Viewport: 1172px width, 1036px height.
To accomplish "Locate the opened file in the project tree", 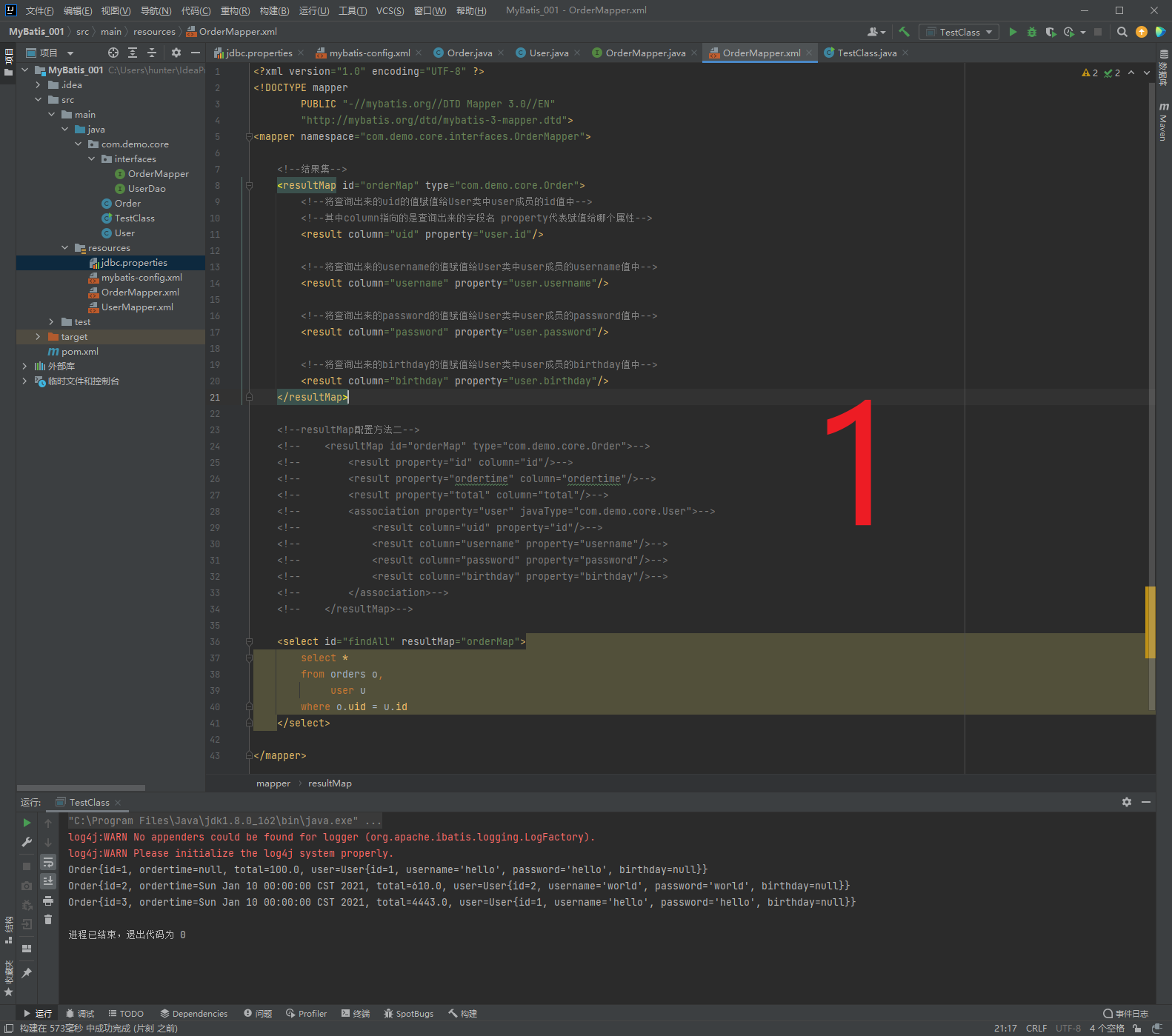I will click(x=113, y=53).
